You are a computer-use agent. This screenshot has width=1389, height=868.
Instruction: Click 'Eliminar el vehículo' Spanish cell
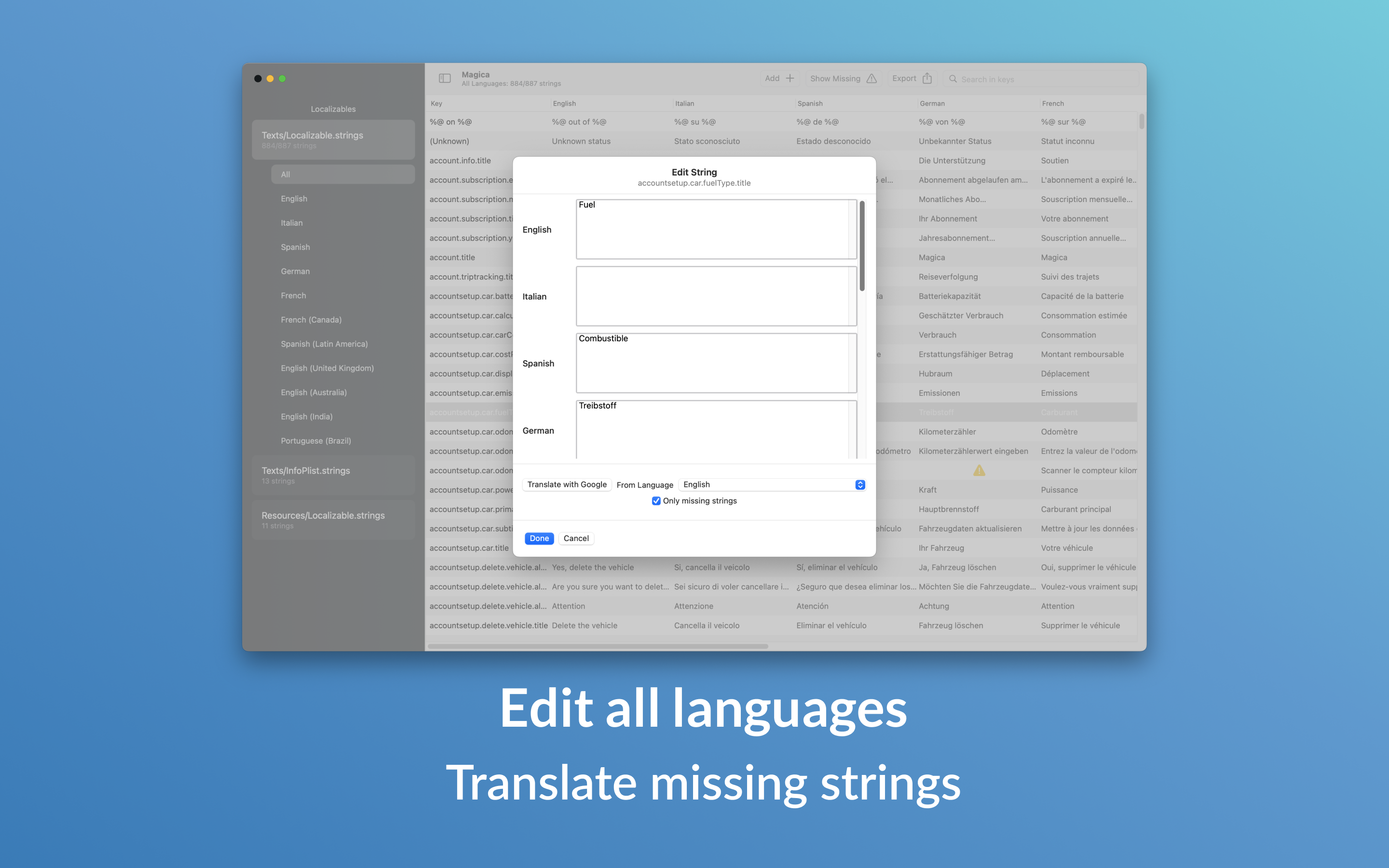(x=831, y=626)
